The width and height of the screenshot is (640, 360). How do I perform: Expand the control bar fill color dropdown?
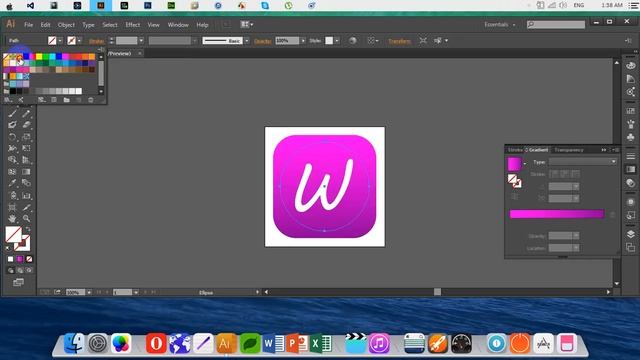60,41
